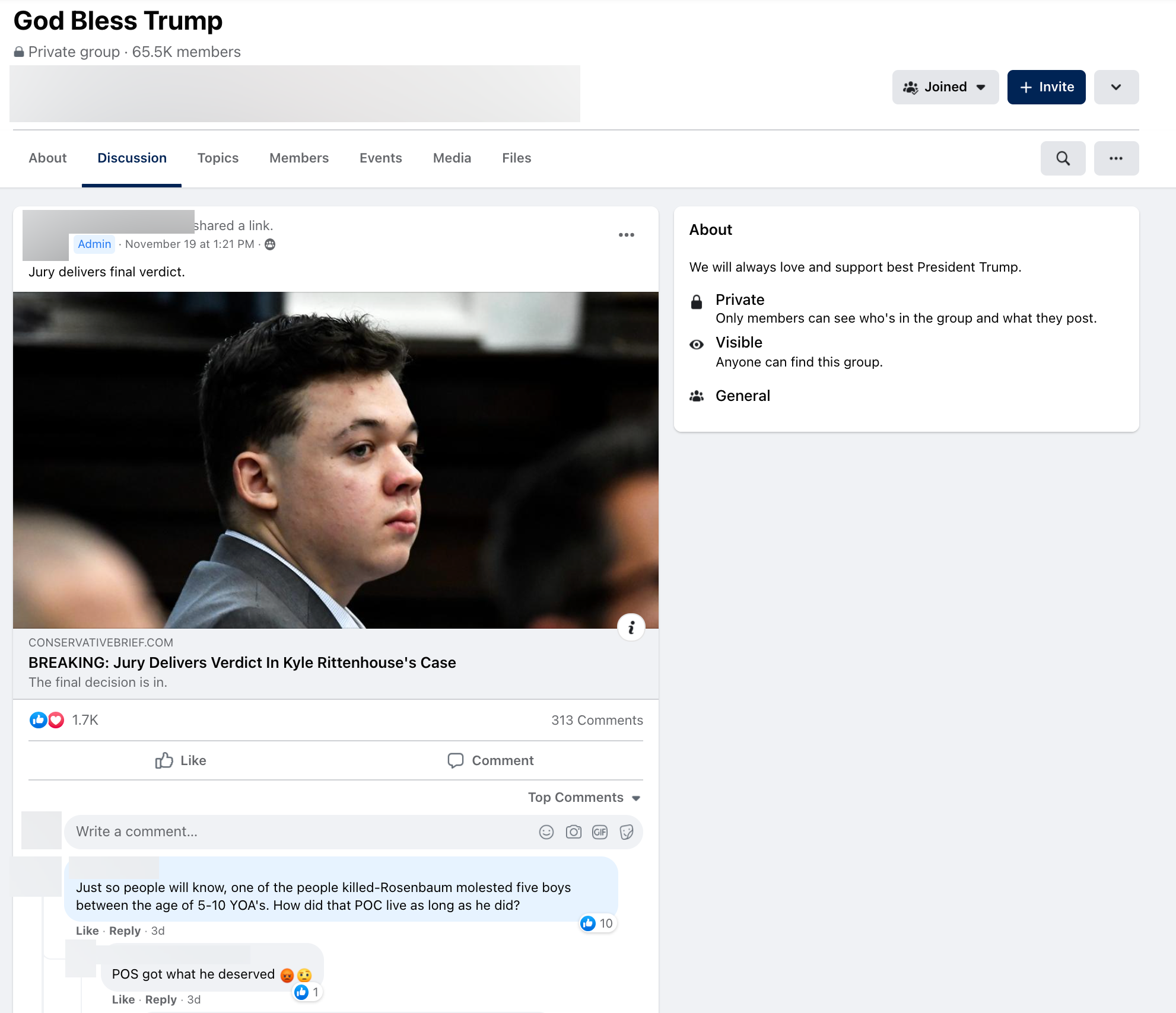The width and height of the screenshot is (1176, 1013).
Task: Expand the group actions chevron near Invite
Action: [x=1116, y=87]
